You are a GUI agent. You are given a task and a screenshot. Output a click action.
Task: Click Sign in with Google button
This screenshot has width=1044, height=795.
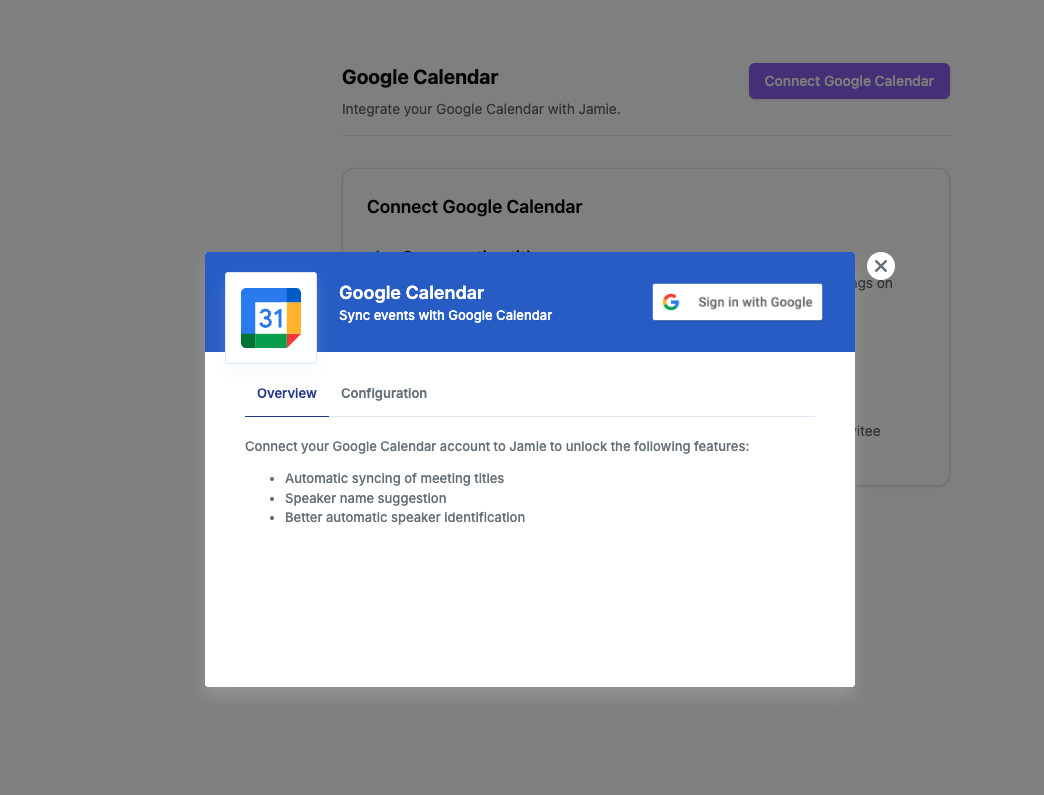pyautogui.click(x=737, y=302)
